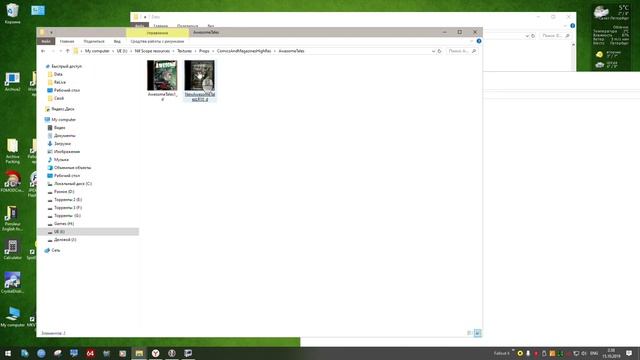Open the Файл tab in the front Explorer window

pos(46,41)
